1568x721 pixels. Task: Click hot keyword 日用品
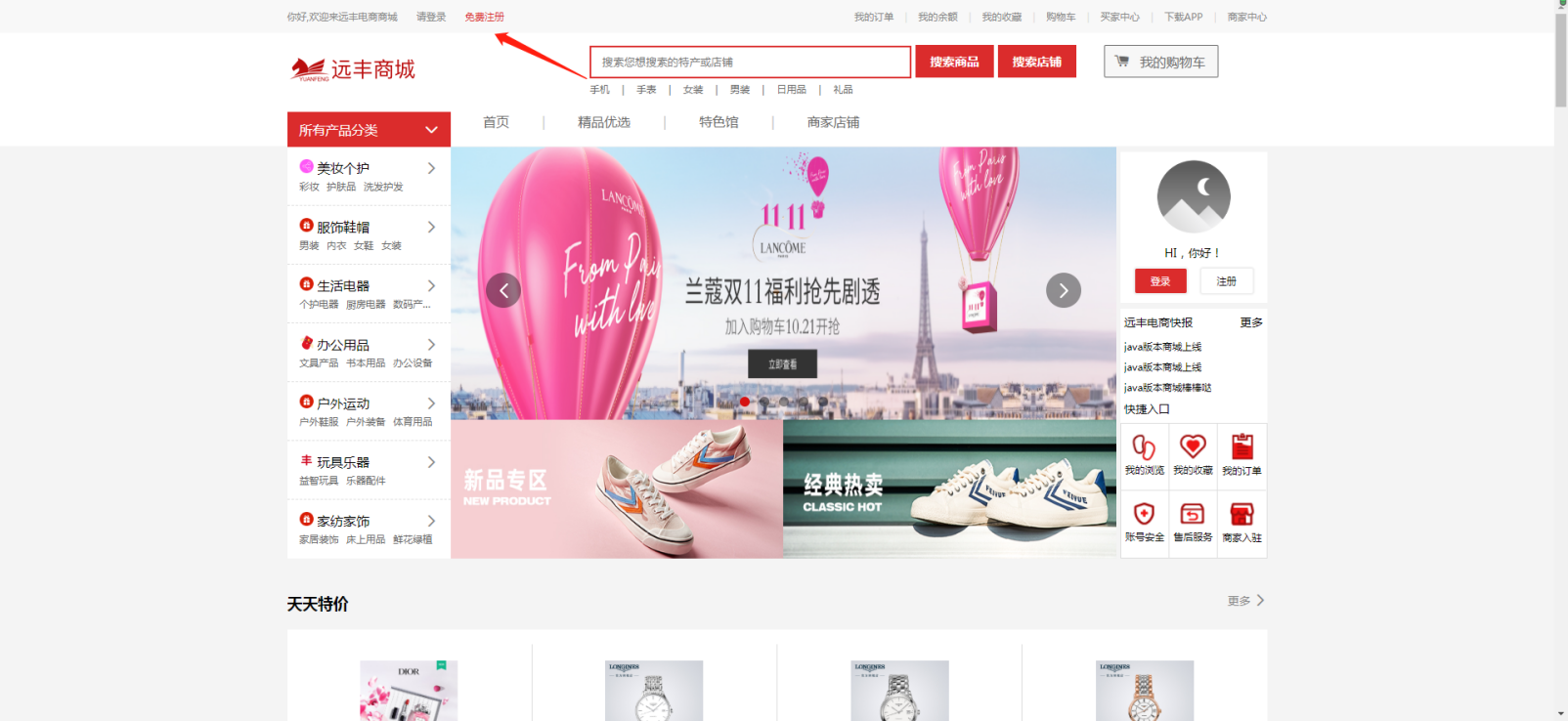(792, 90)
